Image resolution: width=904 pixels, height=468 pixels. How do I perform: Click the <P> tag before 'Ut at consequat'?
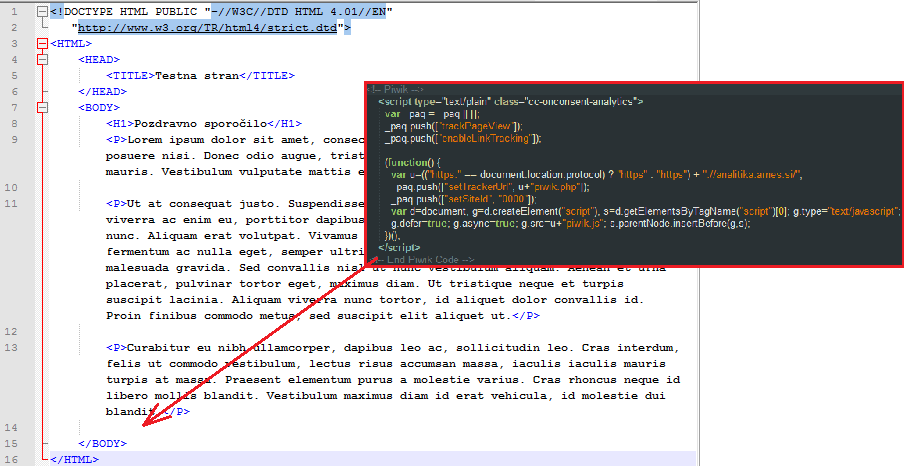[116, 203]
